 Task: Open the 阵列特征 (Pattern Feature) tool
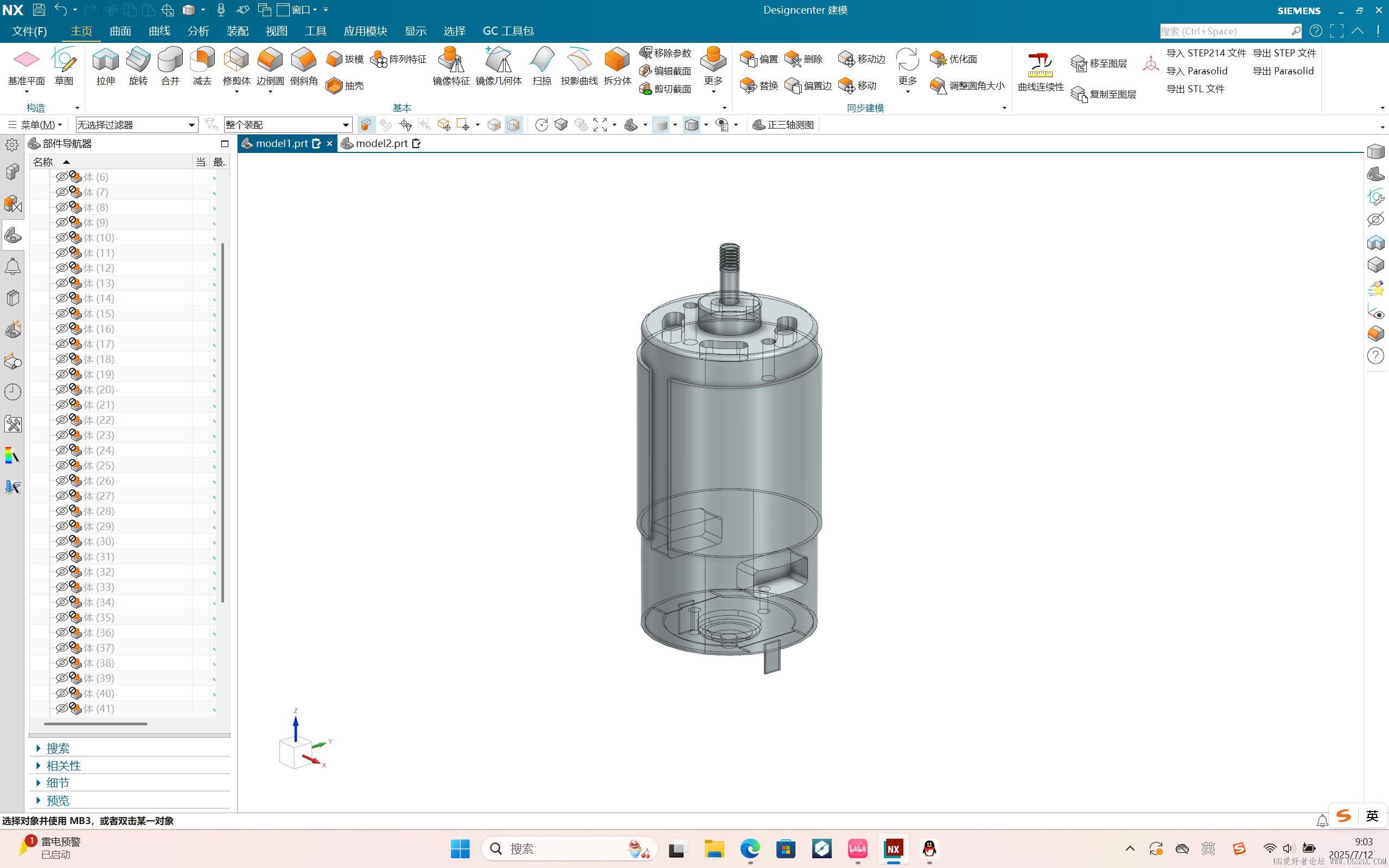coord(398,59)
